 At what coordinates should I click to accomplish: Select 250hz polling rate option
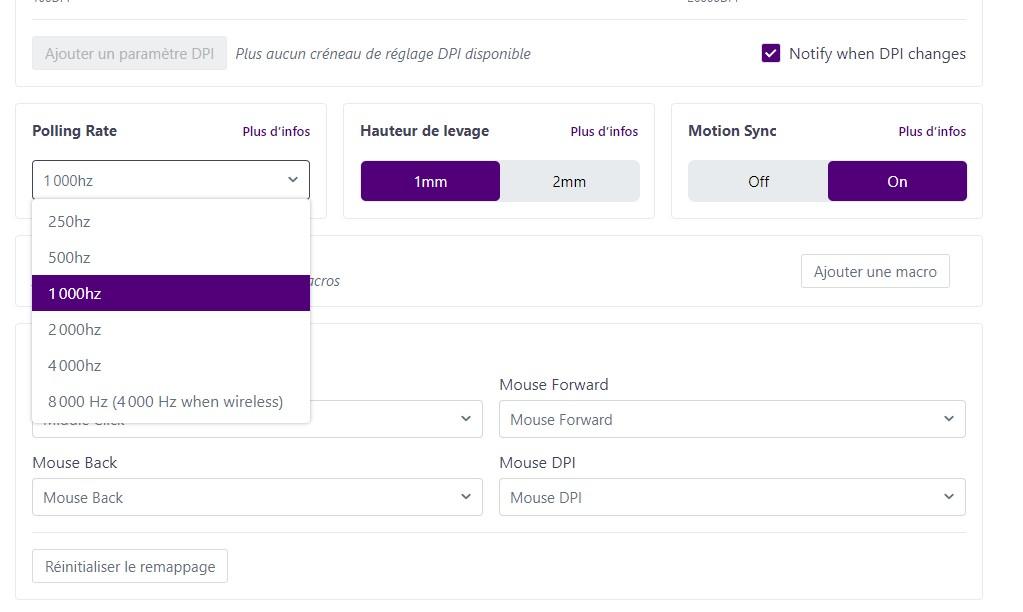pyautogui.click(x=170, y=222)
